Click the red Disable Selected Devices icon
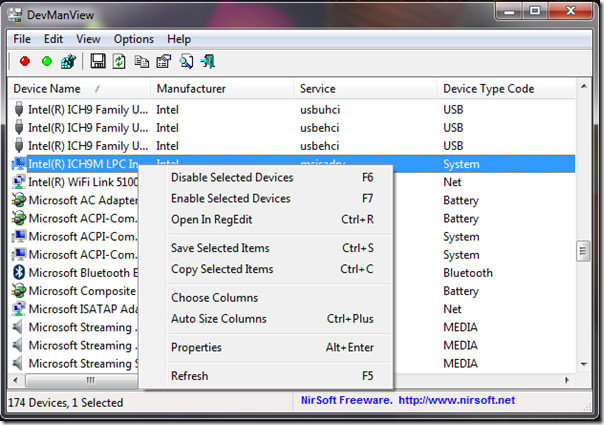This screenshot has width=604, height=425. [x=25, y=62]
